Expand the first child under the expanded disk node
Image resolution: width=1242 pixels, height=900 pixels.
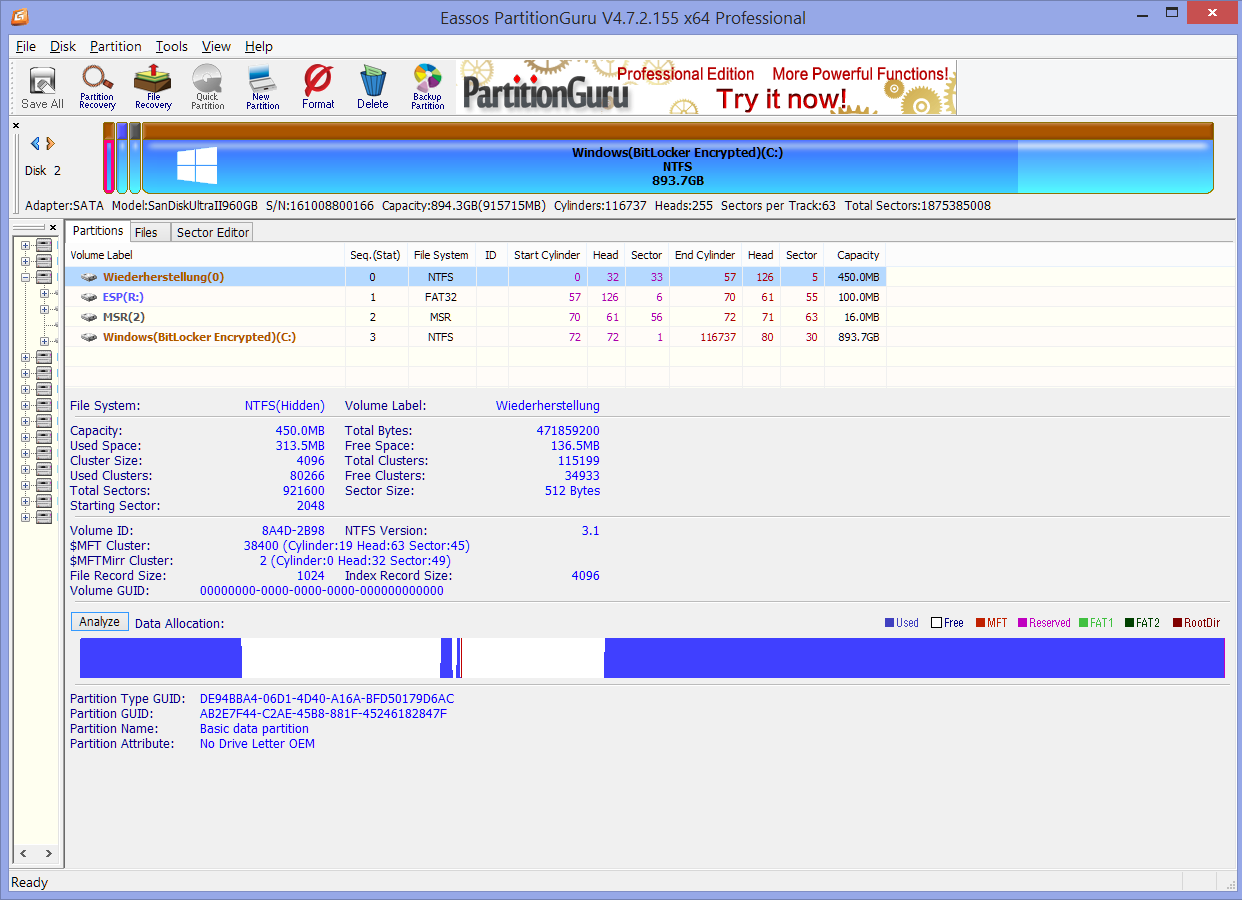tap(43, 293)
